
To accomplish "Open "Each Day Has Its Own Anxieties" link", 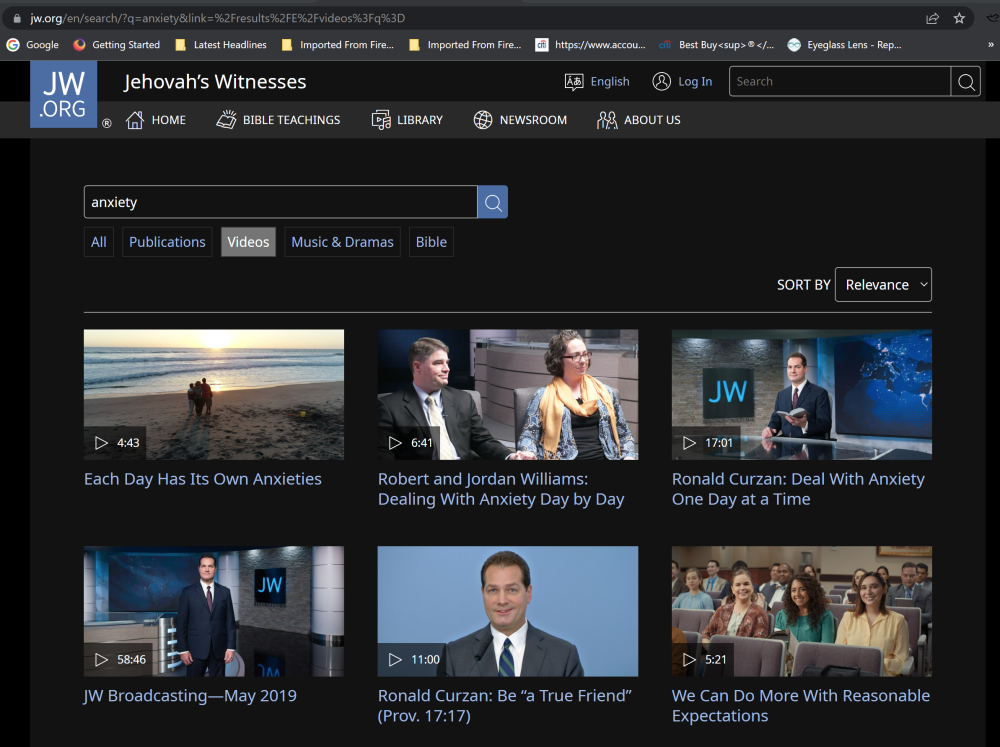I will [203, 479].
